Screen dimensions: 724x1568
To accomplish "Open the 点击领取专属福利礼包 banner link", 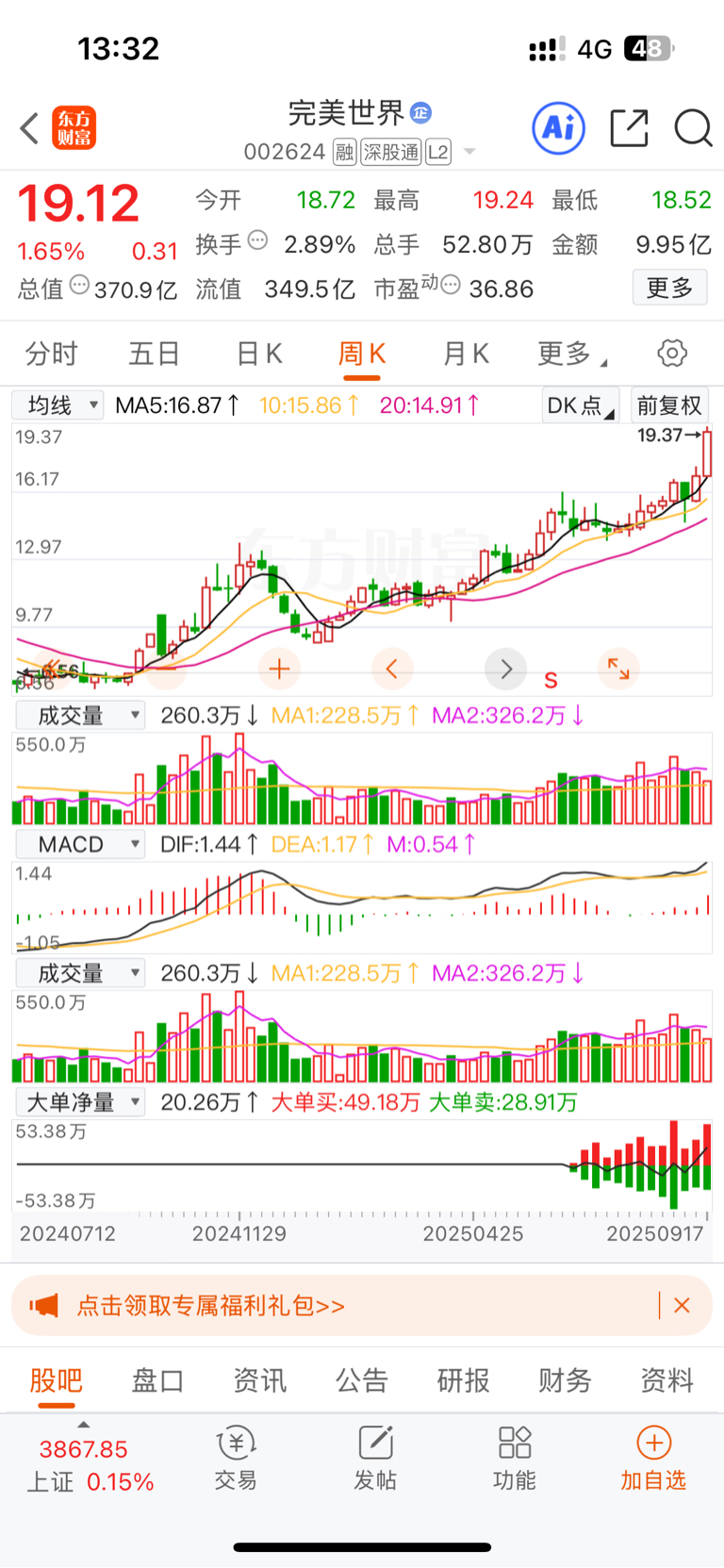I will [x=211, y=1305].
